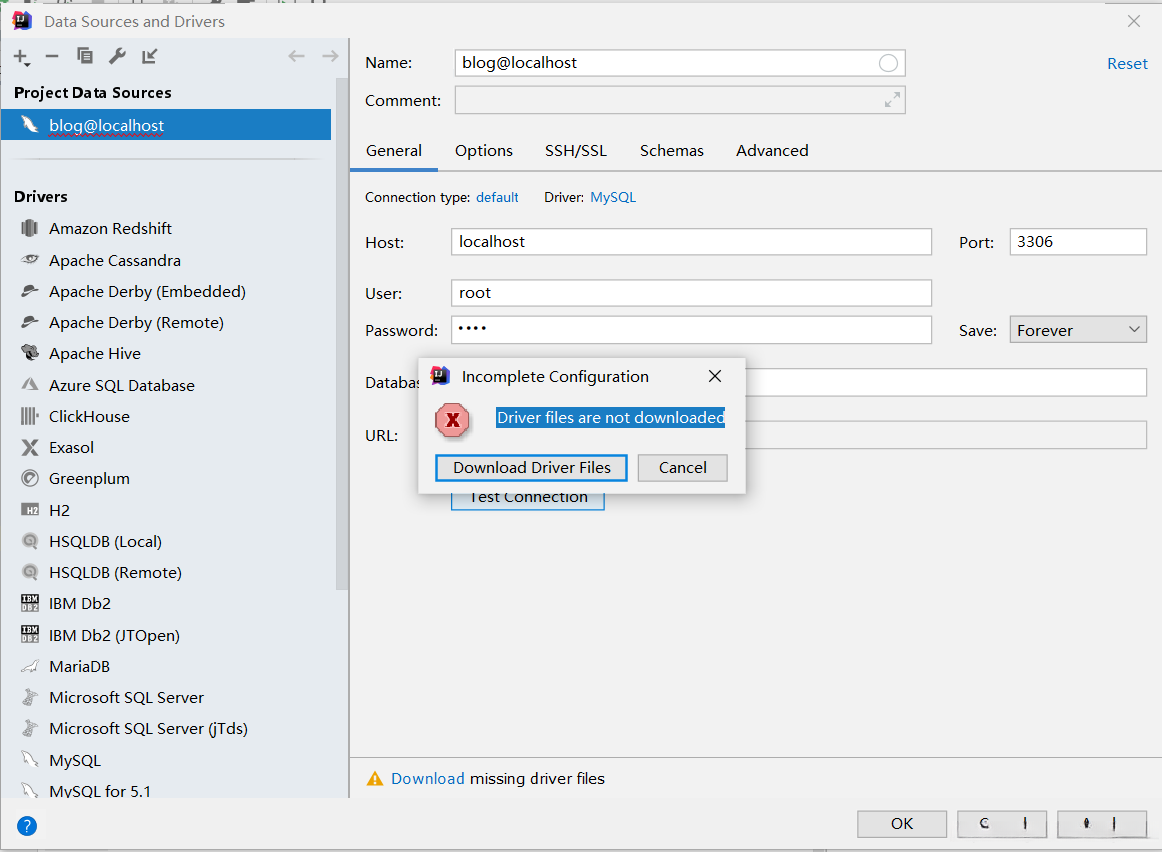Viewport: 1162px width, 852px height.
Task: Click the help question mark icon
Action: (x=27, y=825)
